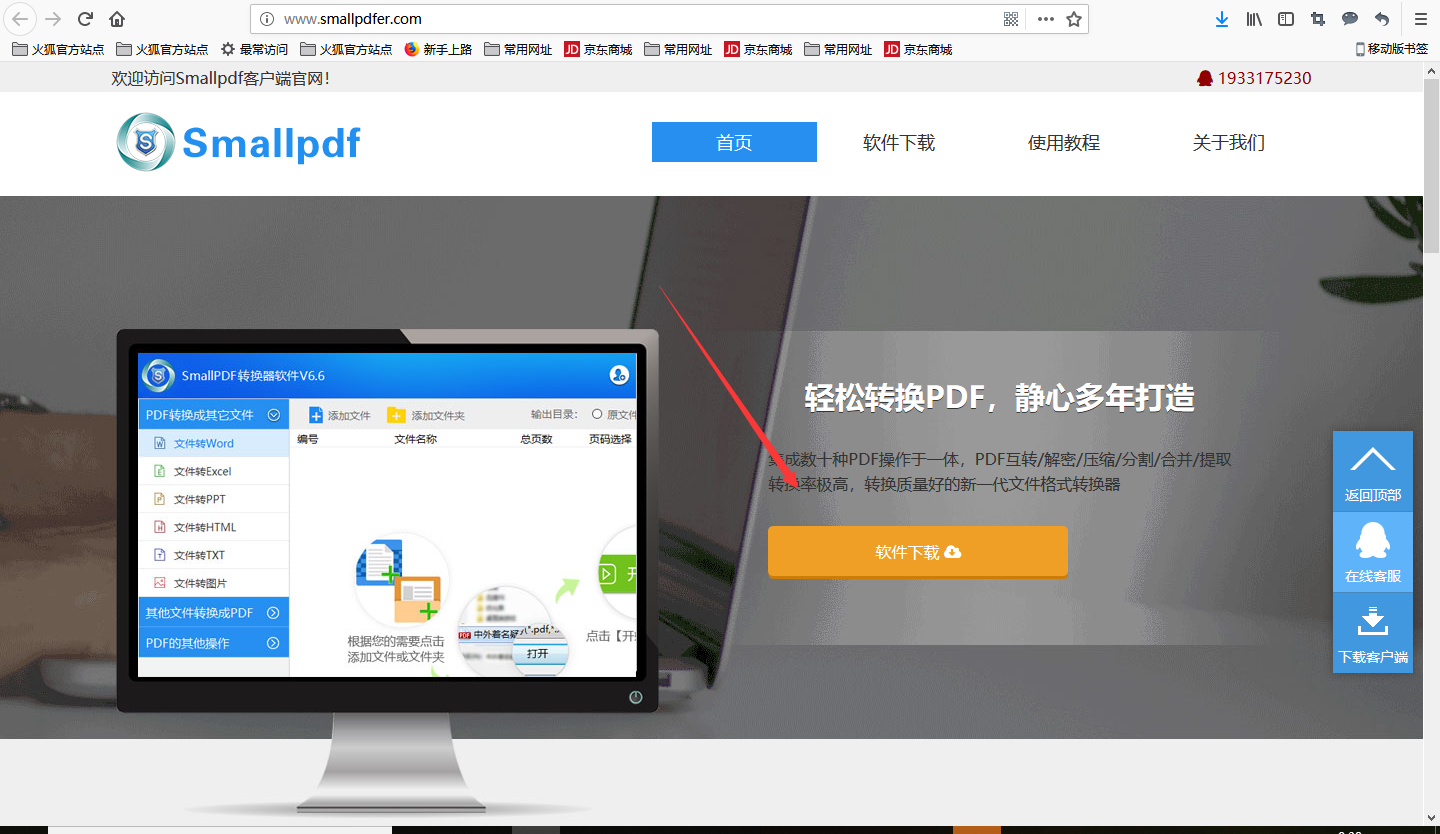
Task: Open the 移动版书签 folder
Action: point(1391,49)
